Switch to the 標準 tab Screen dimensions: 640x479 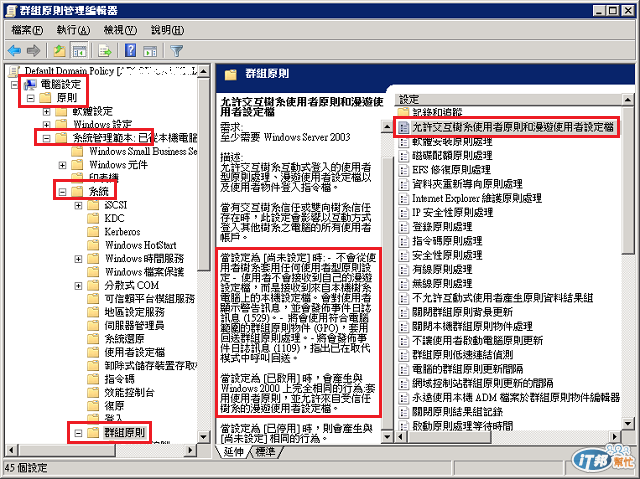(x=265, y=451)
